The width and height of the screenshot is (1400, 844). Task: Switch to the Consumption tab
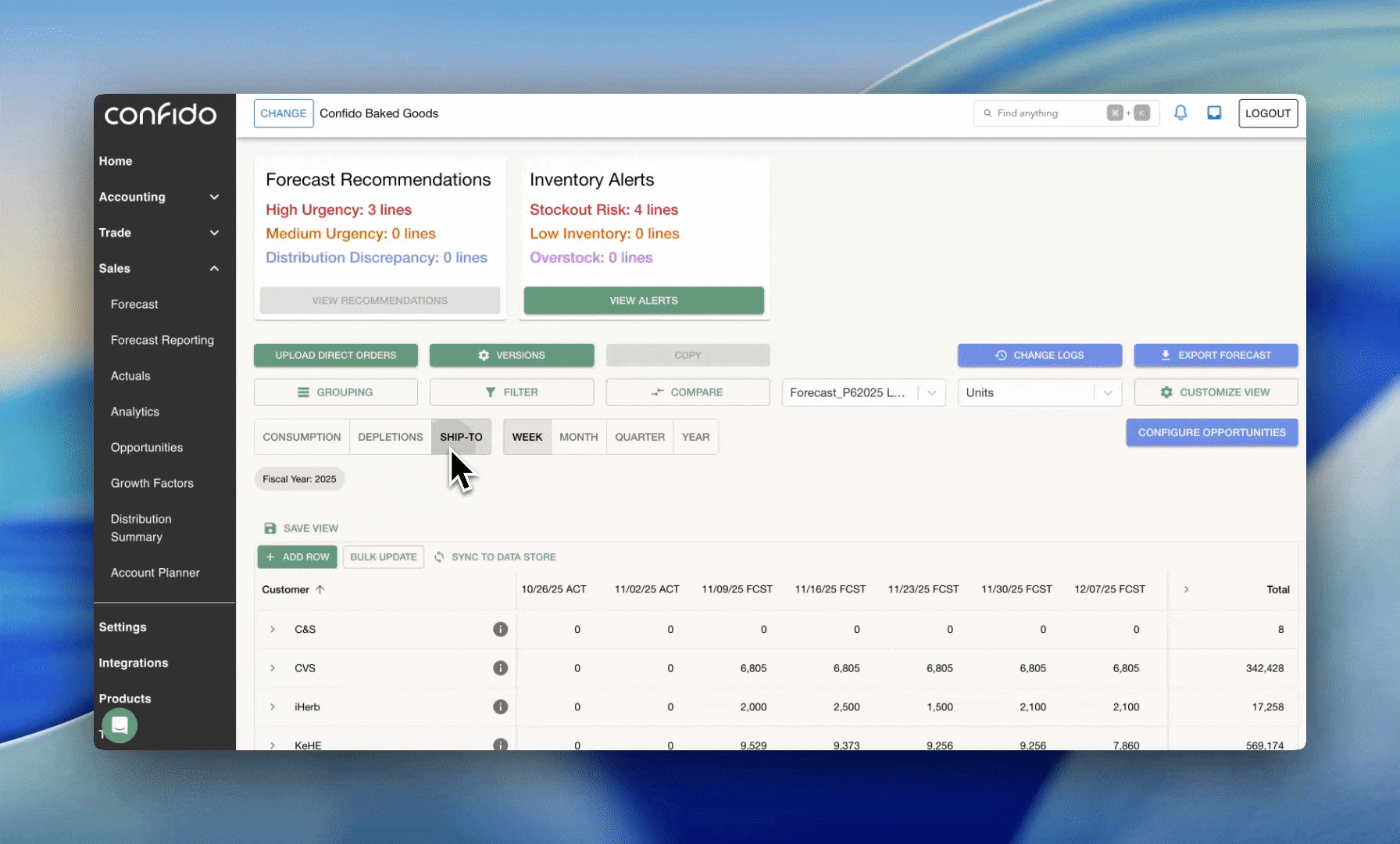[x=302, y=437]
